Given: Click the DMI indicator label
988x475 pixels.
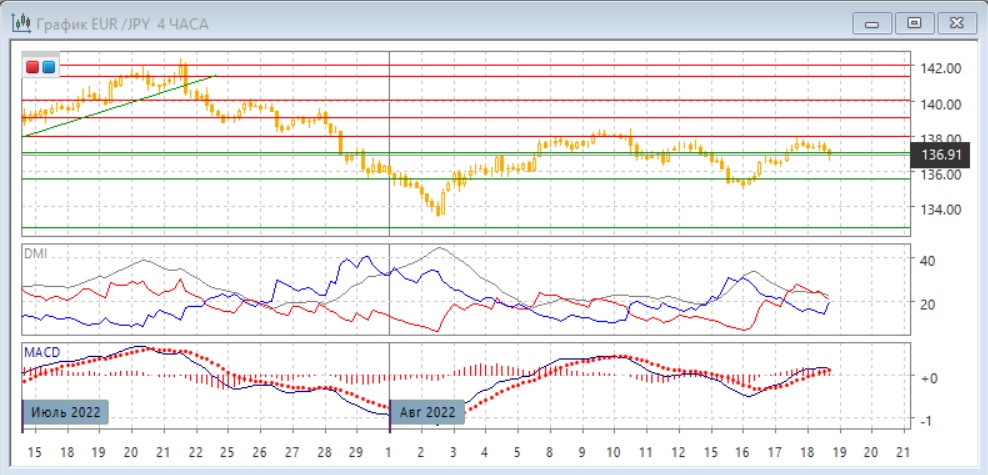Looking at the screenshot, I should pos(35,253).
